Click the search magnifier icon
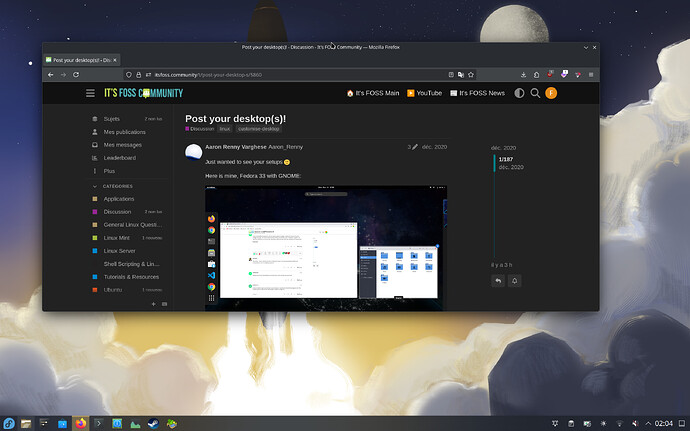The height and width of the screenshot is (431, 690). tap(535, 93)
